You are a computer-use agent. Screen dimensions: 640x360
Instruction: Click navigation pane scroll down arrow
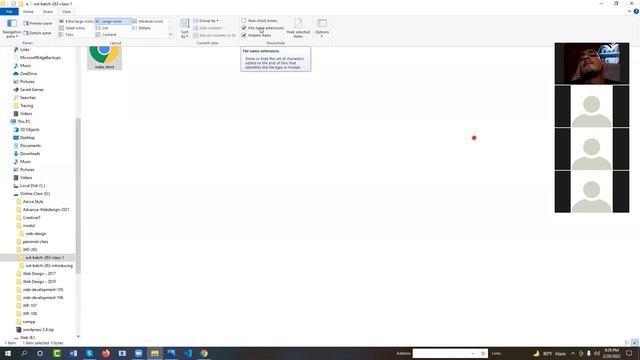(78, 337)
